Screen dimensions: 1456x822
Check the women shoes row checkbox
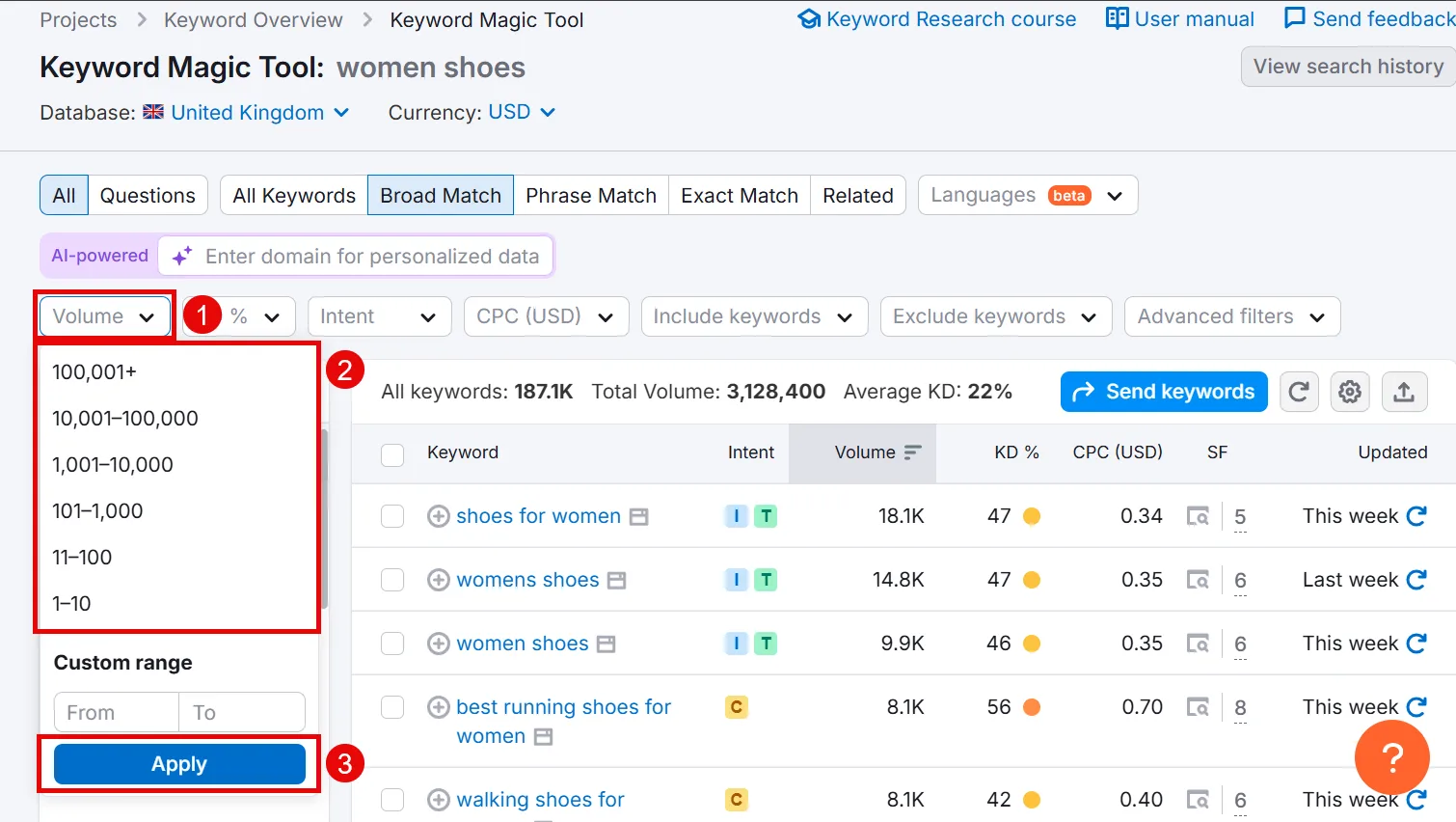[x=392, y=644]
